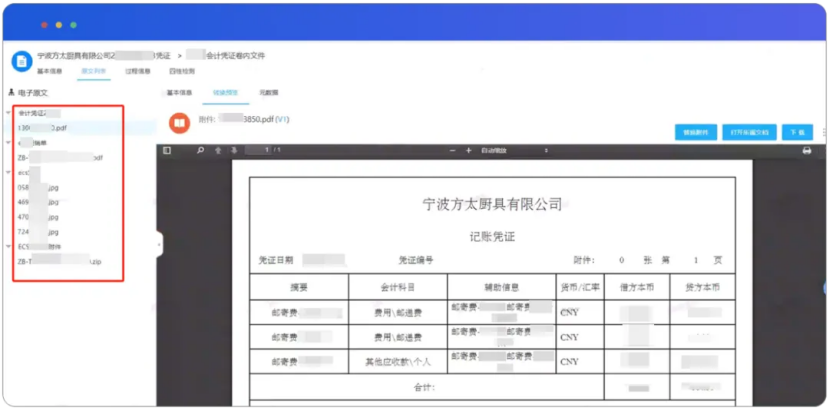Viewport: 830px width, 417px height.
Task: Select the ZB-…pdf file in tree
Action: point(60,157)
